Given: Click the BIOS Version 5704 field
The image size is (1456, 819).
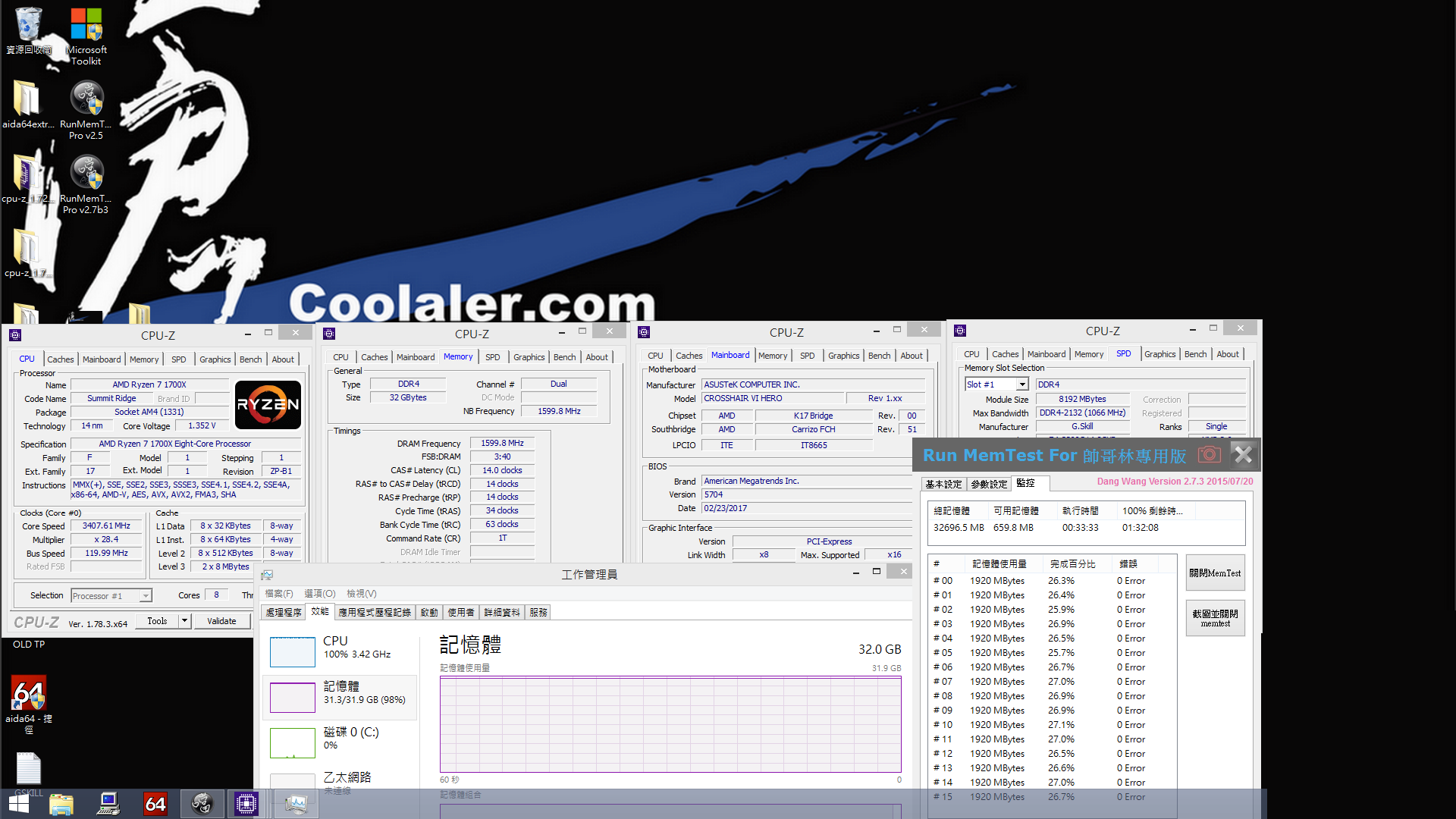Looking at the screenshot, I should (x=806, y=494).
